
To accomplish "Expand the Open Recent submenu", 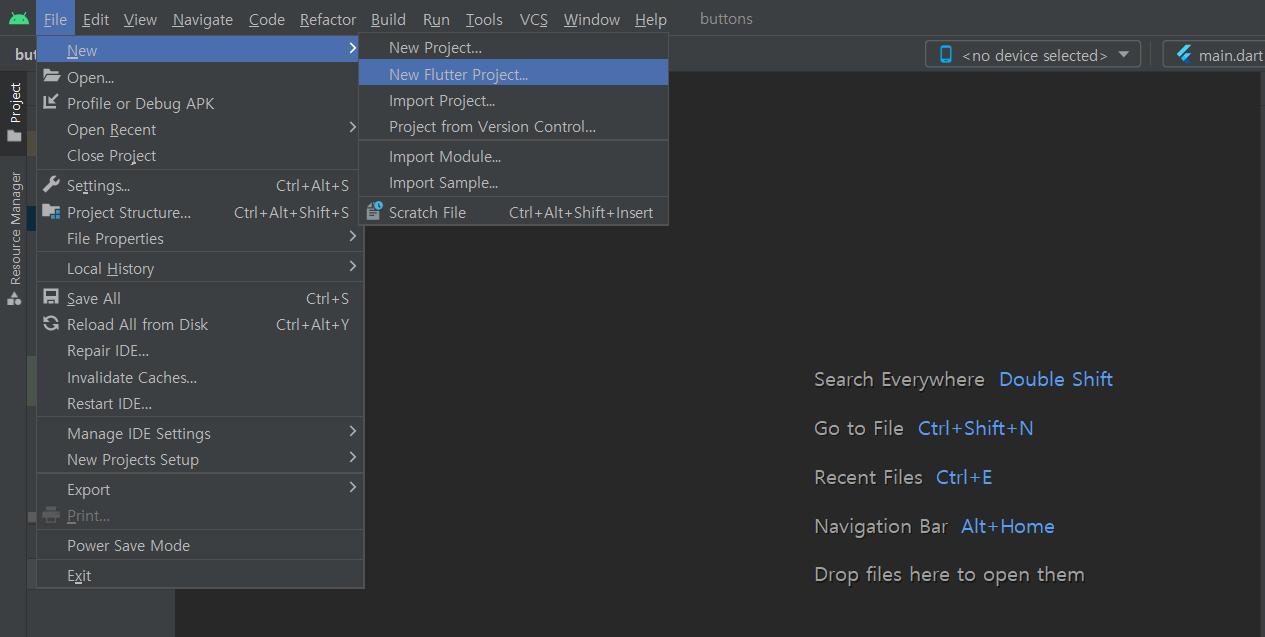I will click(352, 127).
